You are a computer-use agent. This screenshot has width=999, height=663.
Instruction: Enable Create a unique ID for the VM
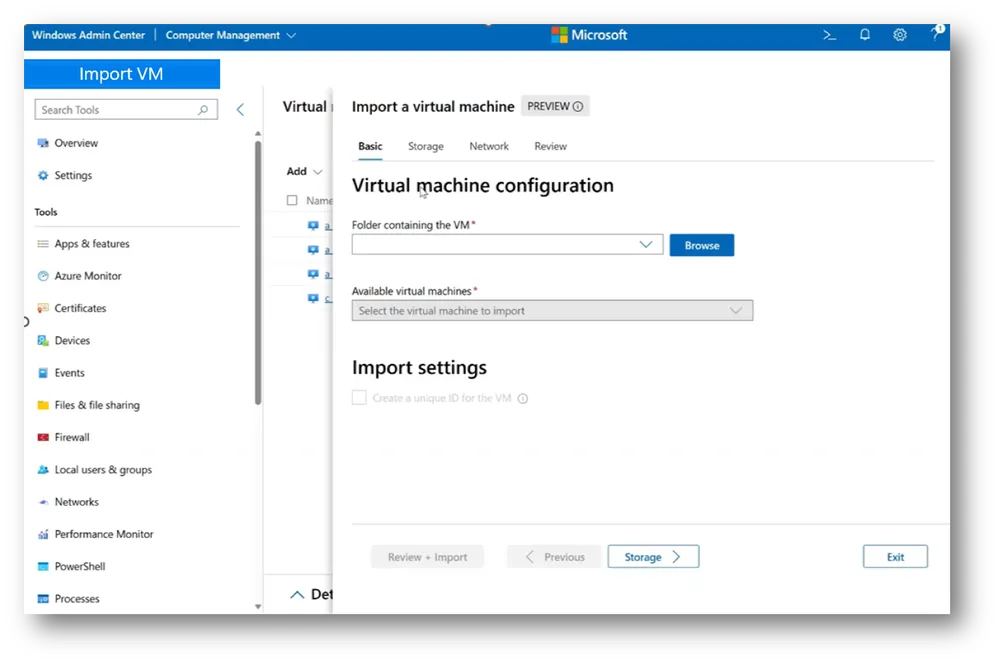click(x=359, y=397)
